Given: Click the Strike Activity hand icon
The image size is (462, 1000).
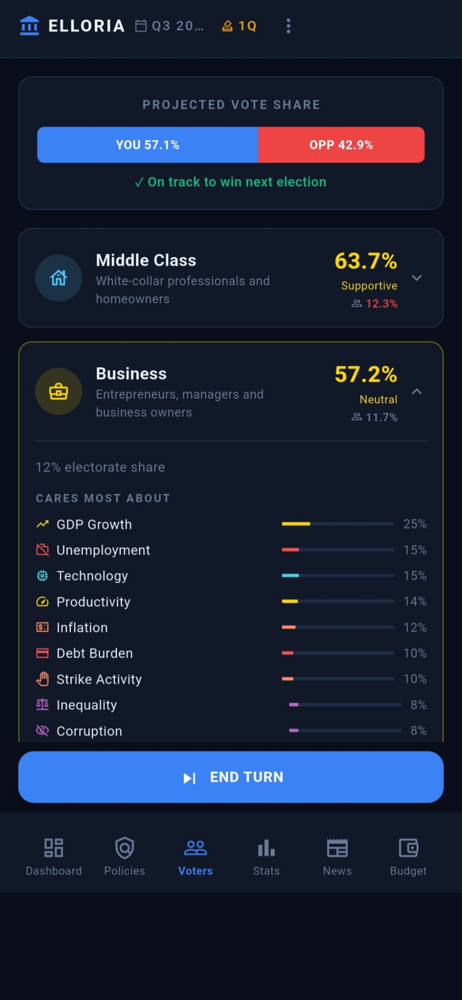Looking at the screenshot, I should click(x=42, y=679).
